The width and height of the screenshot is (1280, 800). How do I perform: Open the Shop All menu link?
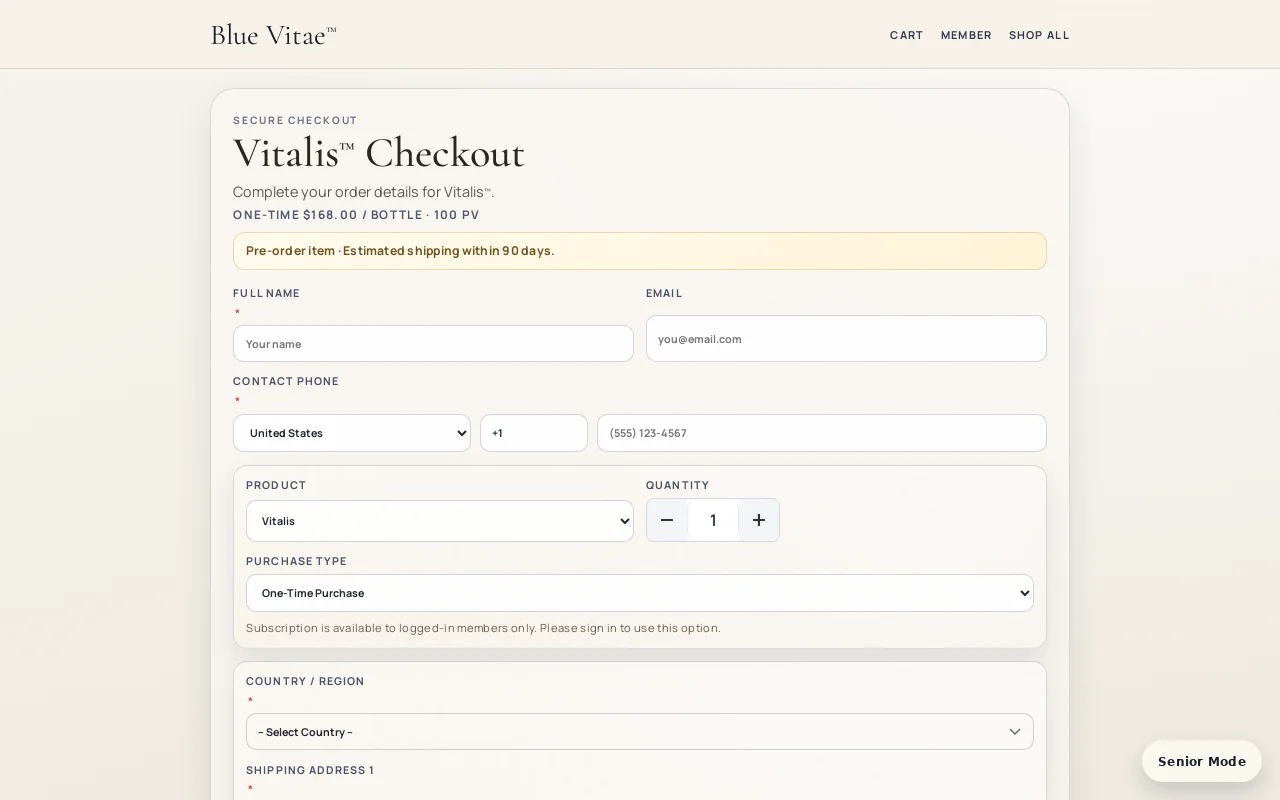coord(1039,35)
